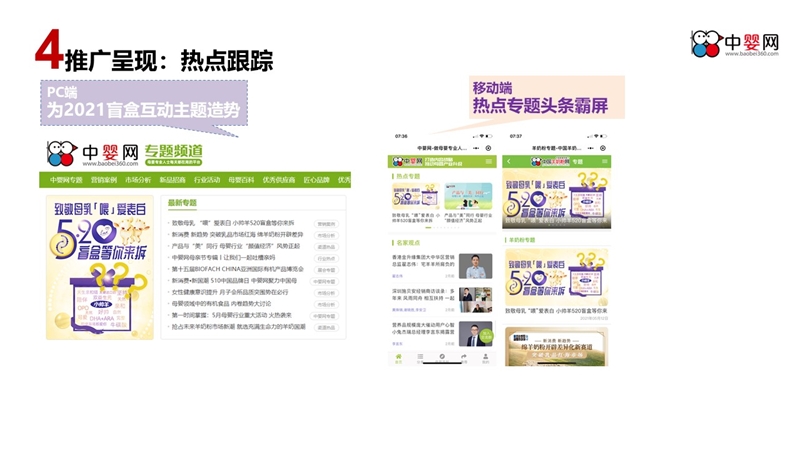Tap the profile icon in the phone bottom bar
This screenshot has width=800, height=450.
(x=486, y=356)
